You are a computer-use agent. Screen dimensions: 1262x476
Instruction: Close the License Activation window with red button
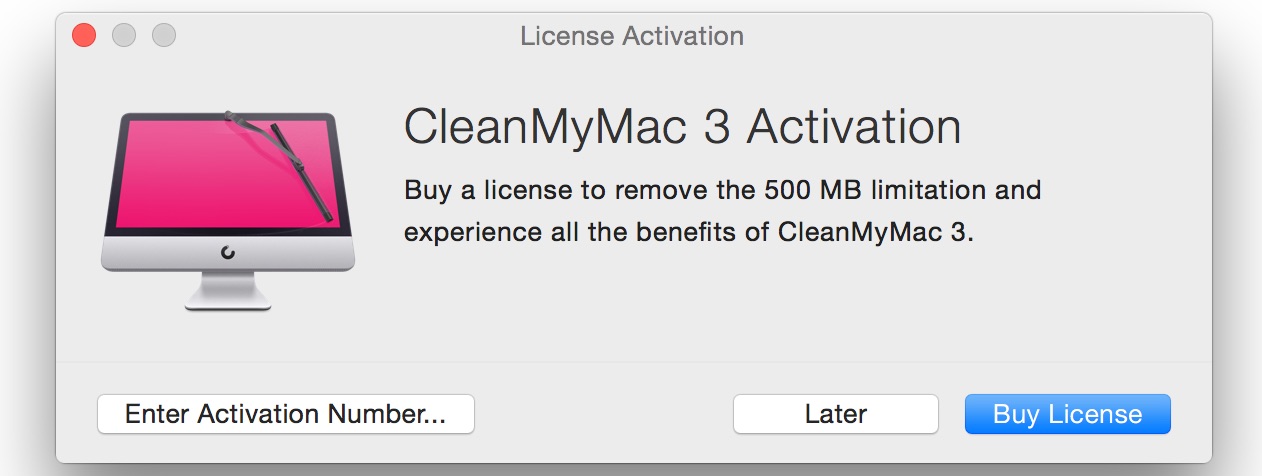[84, 36]
